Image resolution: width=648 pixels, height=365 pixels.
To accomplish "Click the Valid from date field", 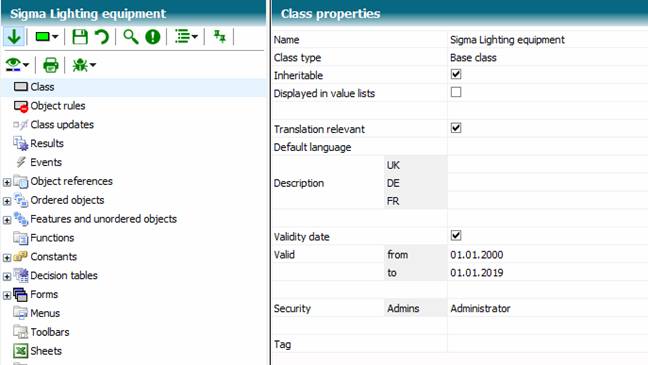I will click(x=548, y=255).
